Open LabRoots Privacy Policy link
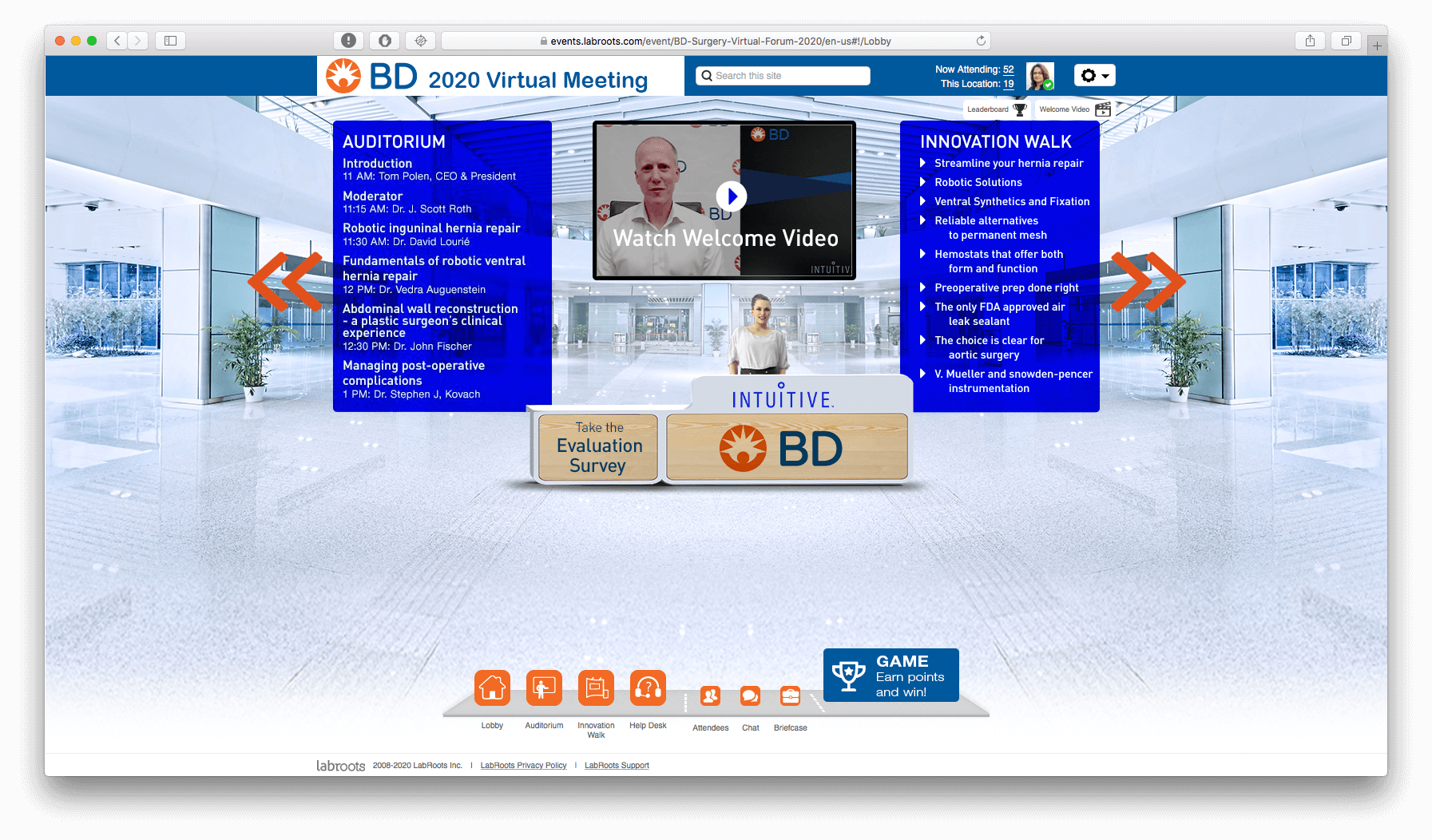 pyautogui.click(x=523, y=765)
